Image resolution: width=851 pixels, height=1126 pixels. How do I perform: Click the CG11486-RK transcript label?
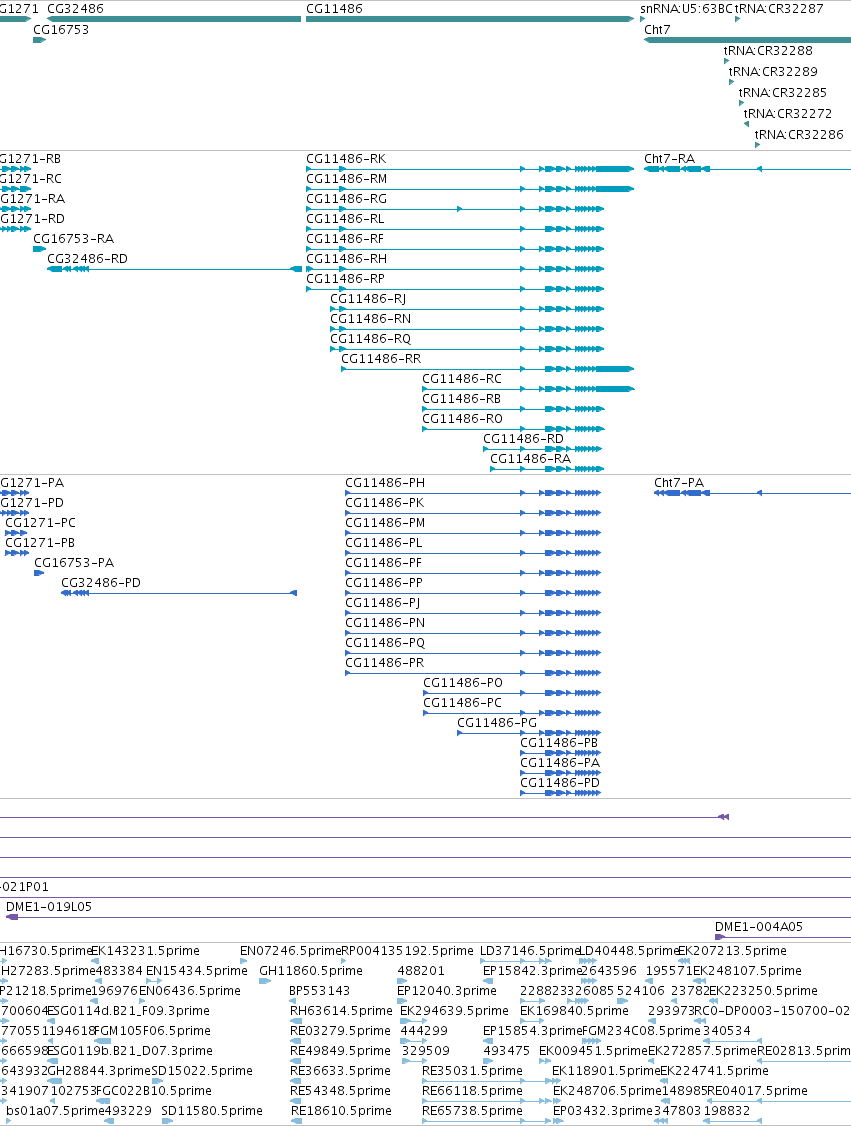point(346,159)
